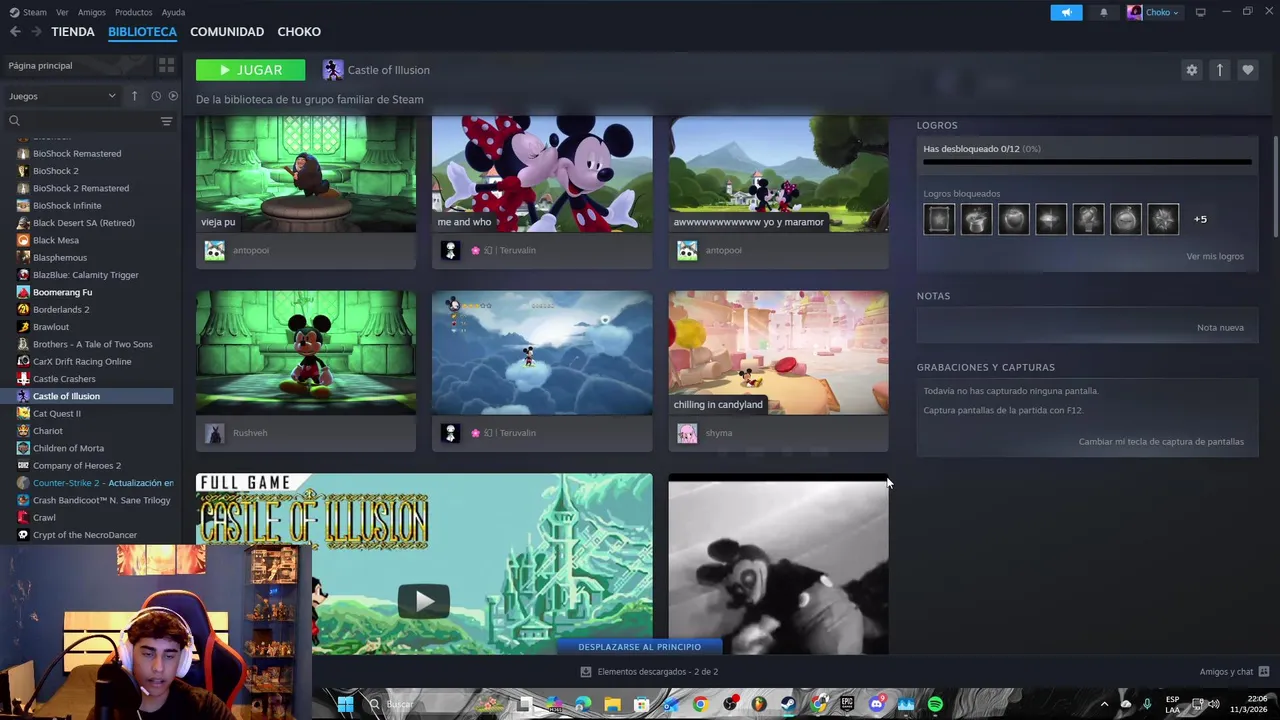
Task: Open the notifications bell
Action: 1104,12
